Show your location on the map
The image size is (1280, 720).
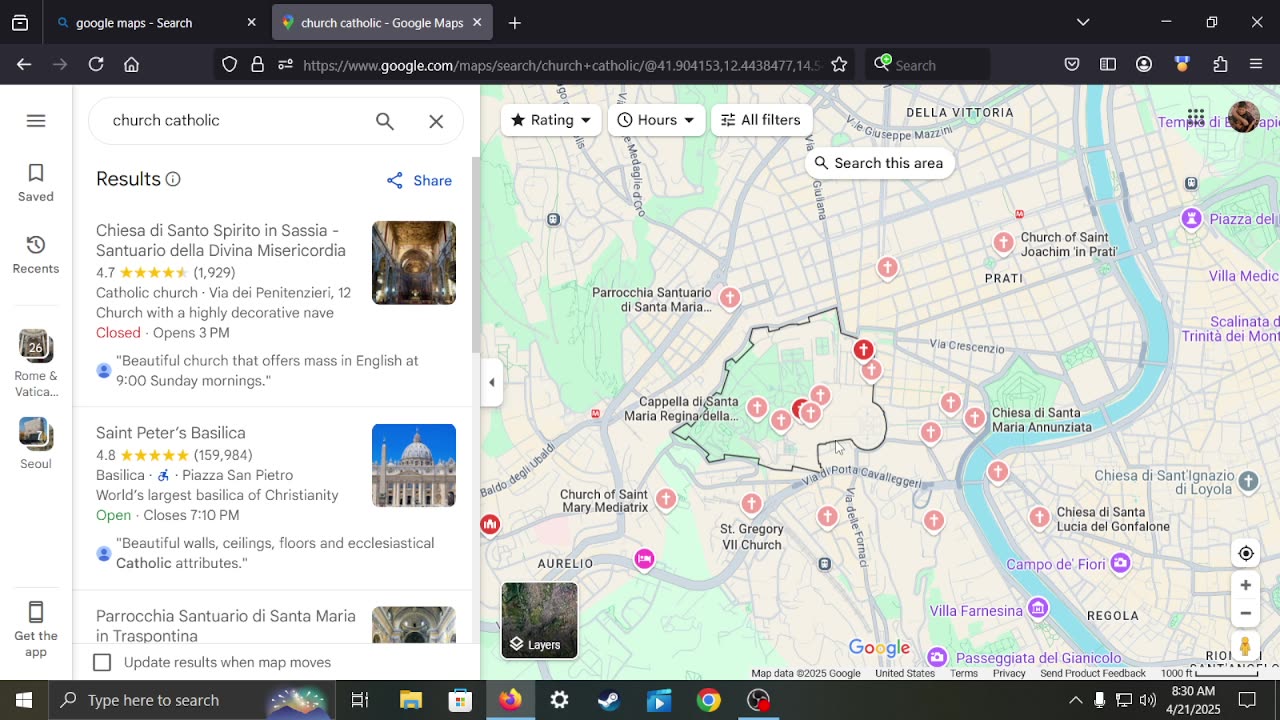coord(1245,554)
